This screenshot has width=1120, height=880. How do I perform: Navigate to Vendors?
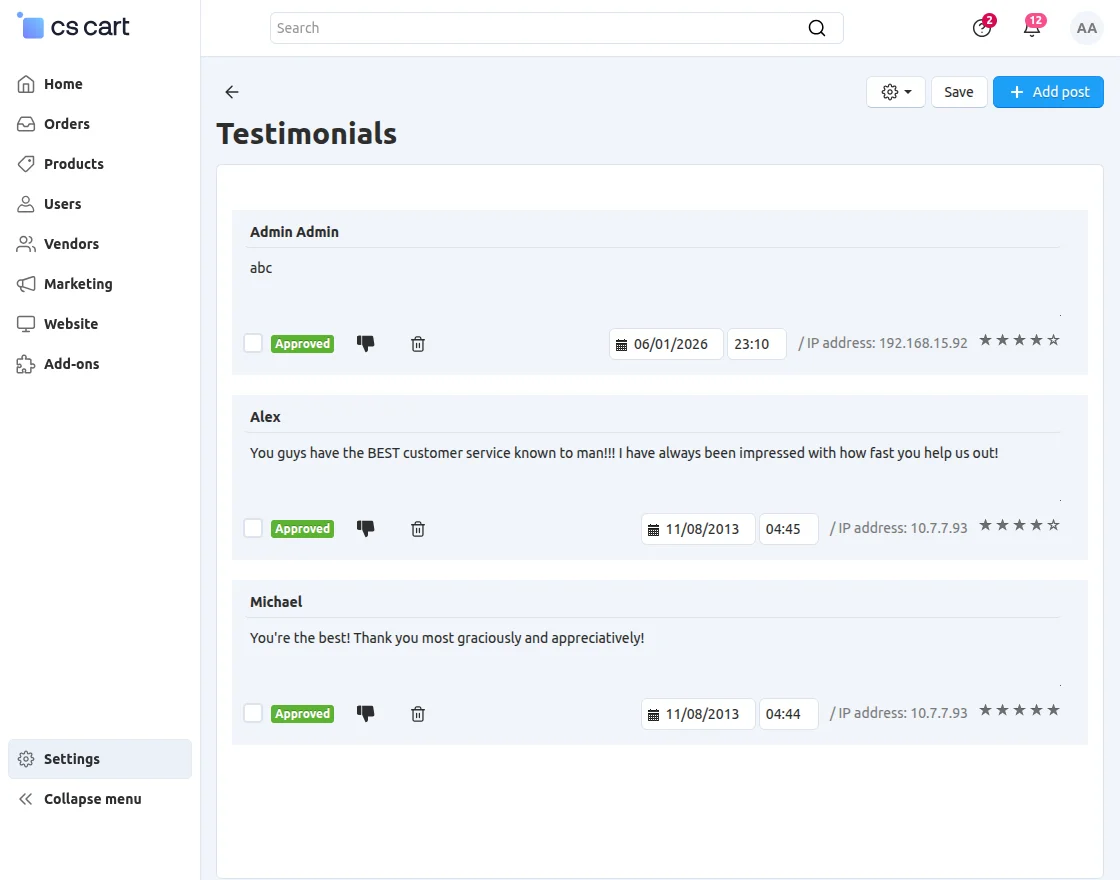(x=71, y=244)
